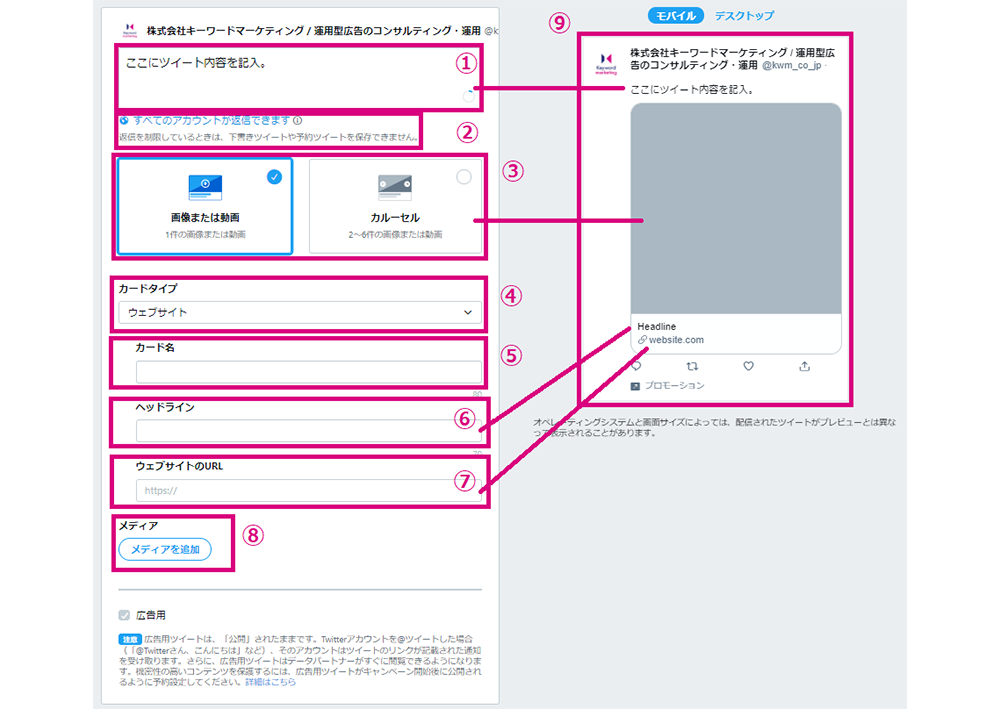
Task: Click the 1件の画像または動画 description text
Action: [205, 235]
